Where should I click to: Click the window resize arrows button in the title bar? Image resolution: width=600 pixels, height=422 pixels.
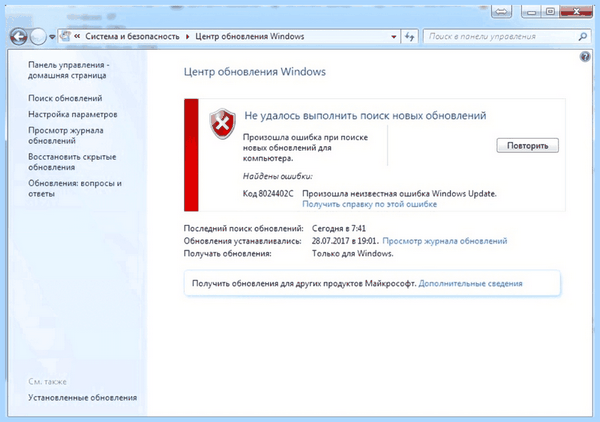point(501,12)
